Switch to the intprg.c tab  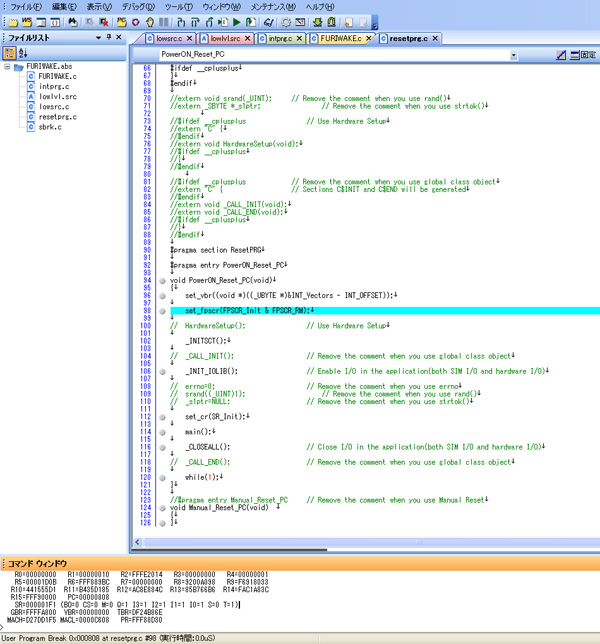point(280,39)
